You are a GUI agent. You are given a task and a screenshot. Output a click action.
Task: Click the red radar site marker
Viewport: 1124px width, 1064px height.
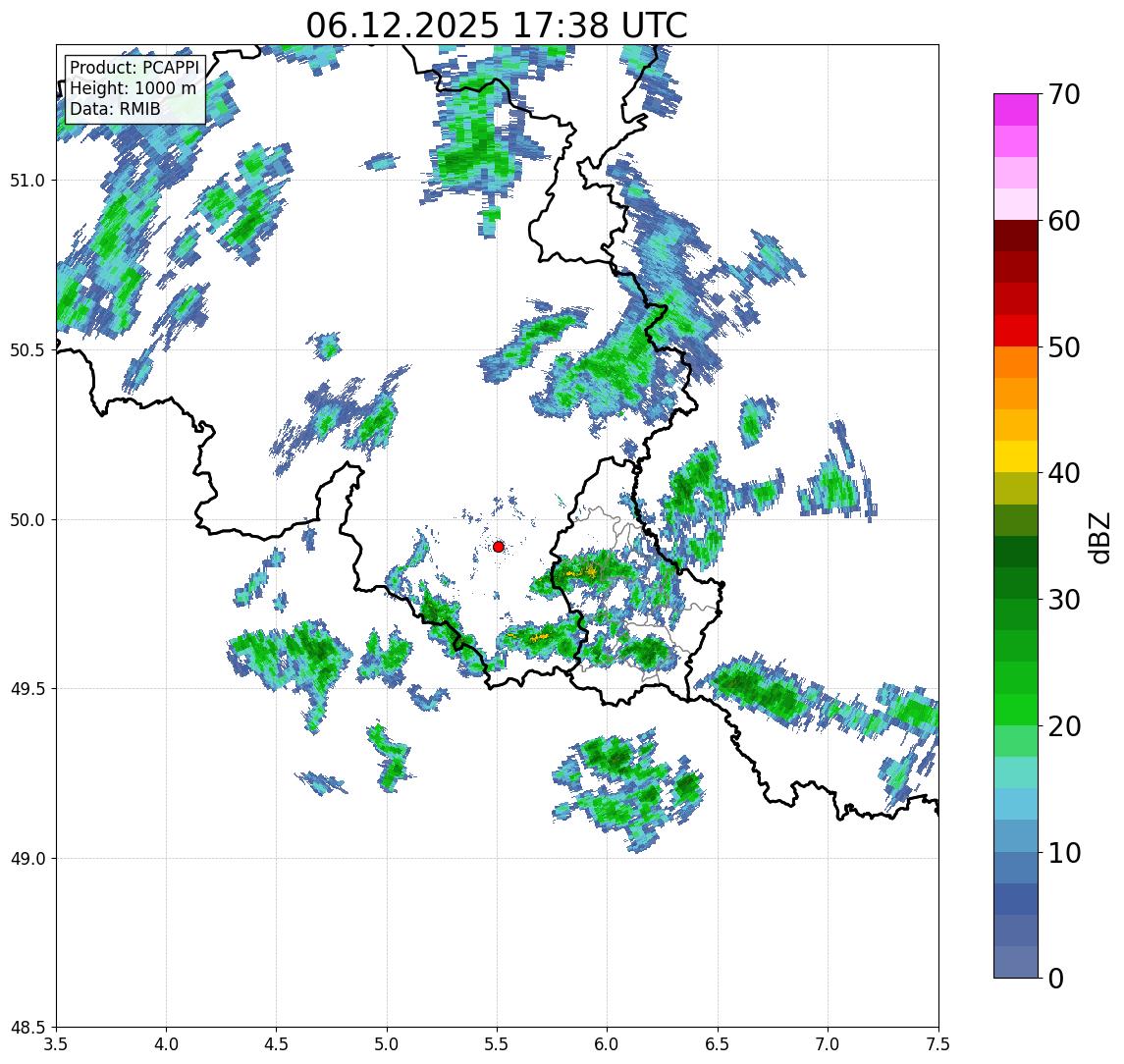tap(499, 547)
